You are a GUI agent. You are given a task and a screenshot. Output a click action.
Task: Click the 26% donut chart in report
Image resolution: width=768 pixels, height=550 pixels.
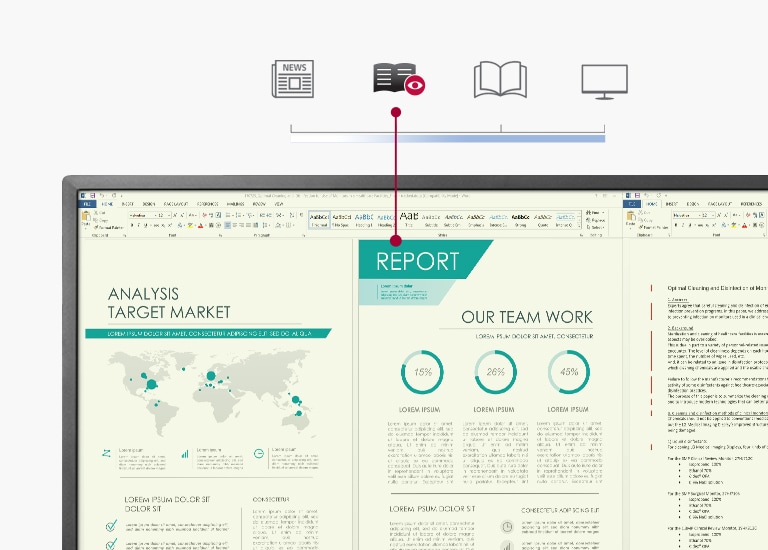point(496,372)
